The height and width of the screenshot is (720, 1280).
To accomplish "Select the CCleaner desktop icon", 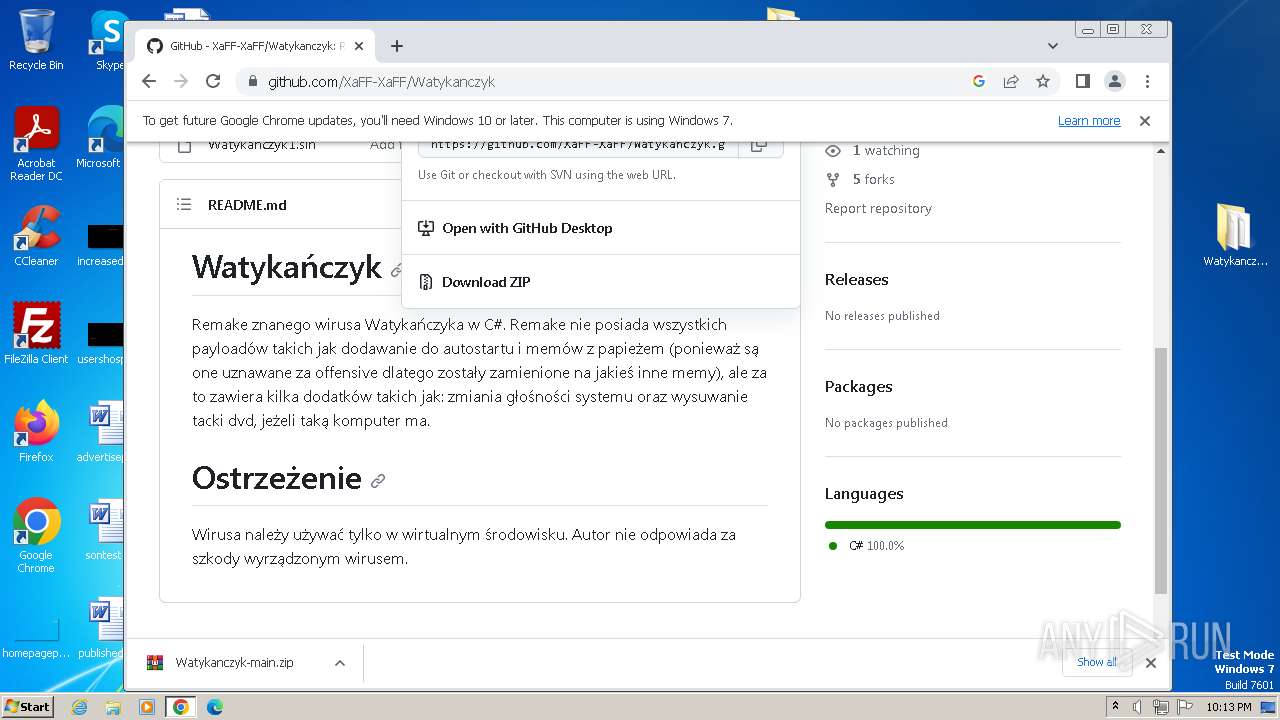I will (36, 236).
